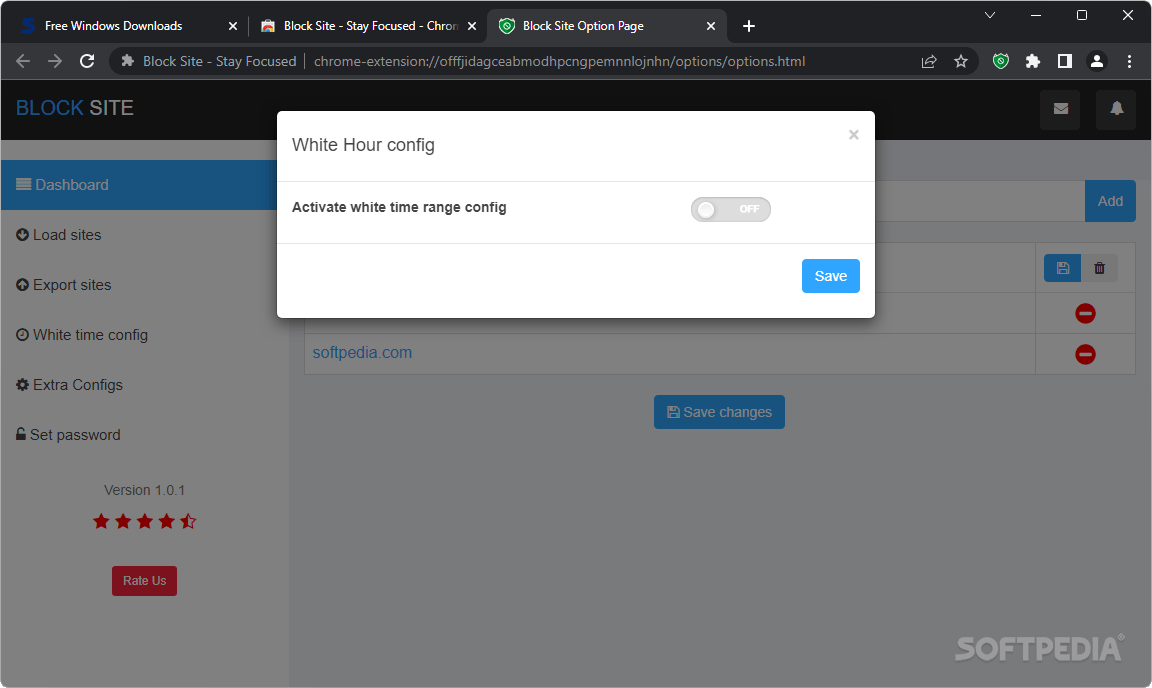Viewport: 1152px width, 688px height.
Task: Open the browser profile avatar menu
Action: click(x=1097, y=61)
